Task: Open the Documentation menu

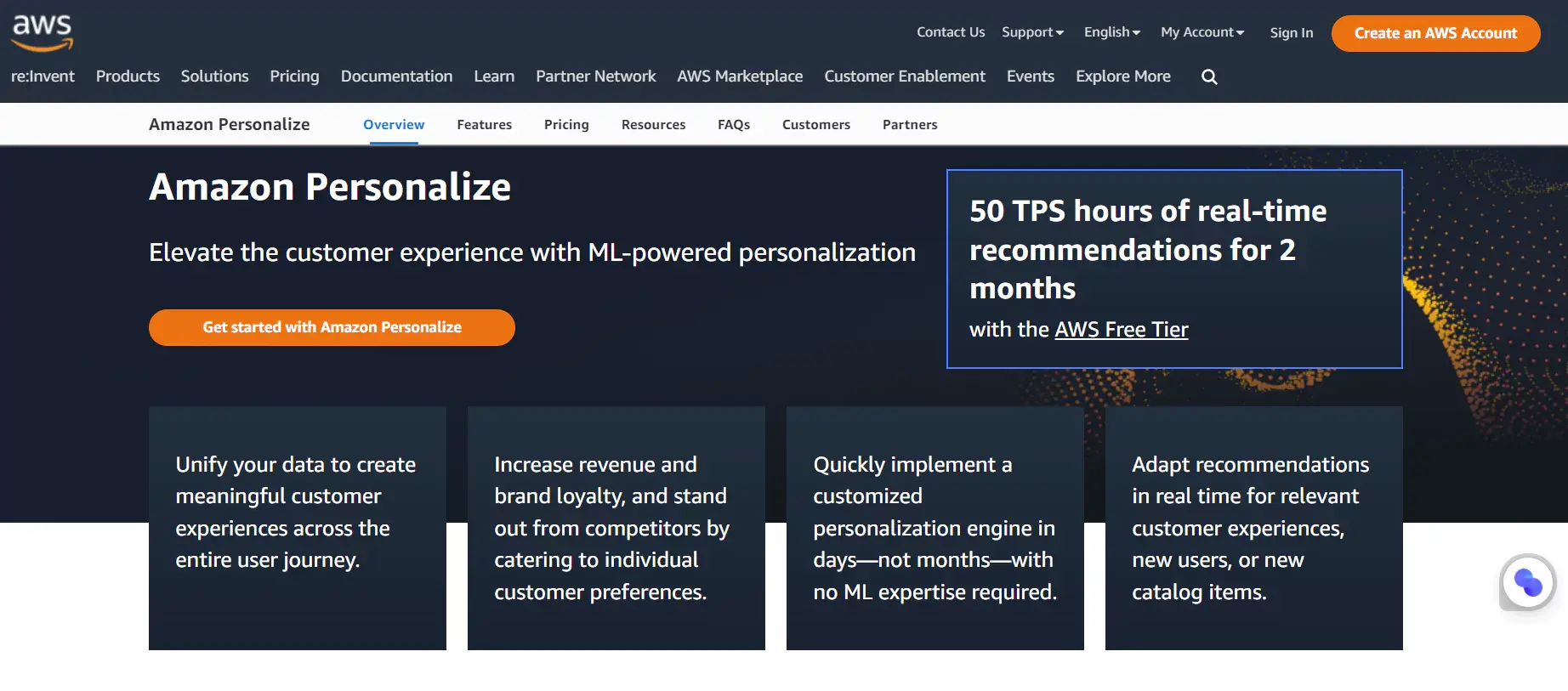Action: click(396, 76)
